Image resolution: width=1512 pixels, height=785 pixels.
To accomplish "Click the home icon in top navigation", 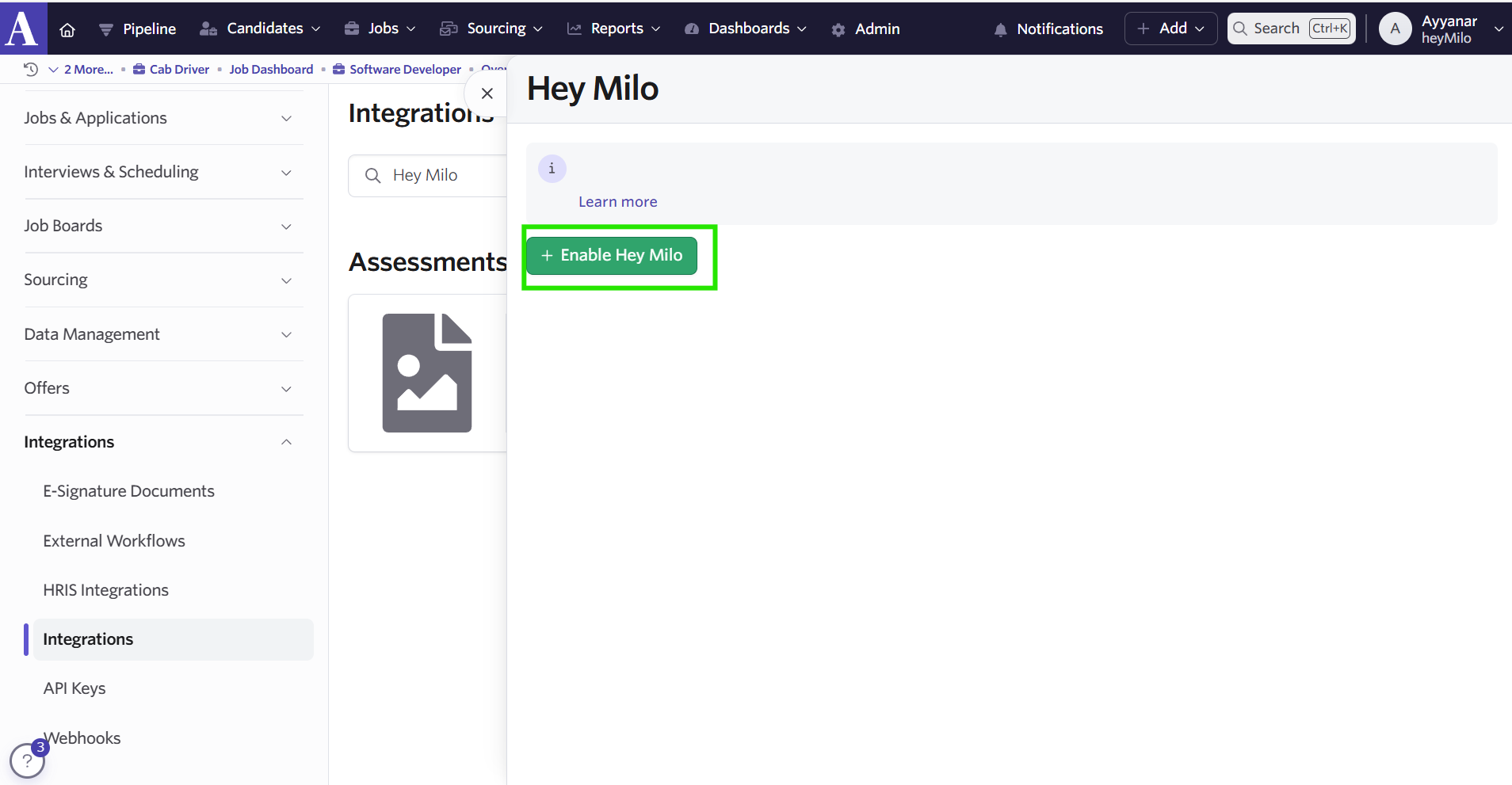I will pos(67,29).
